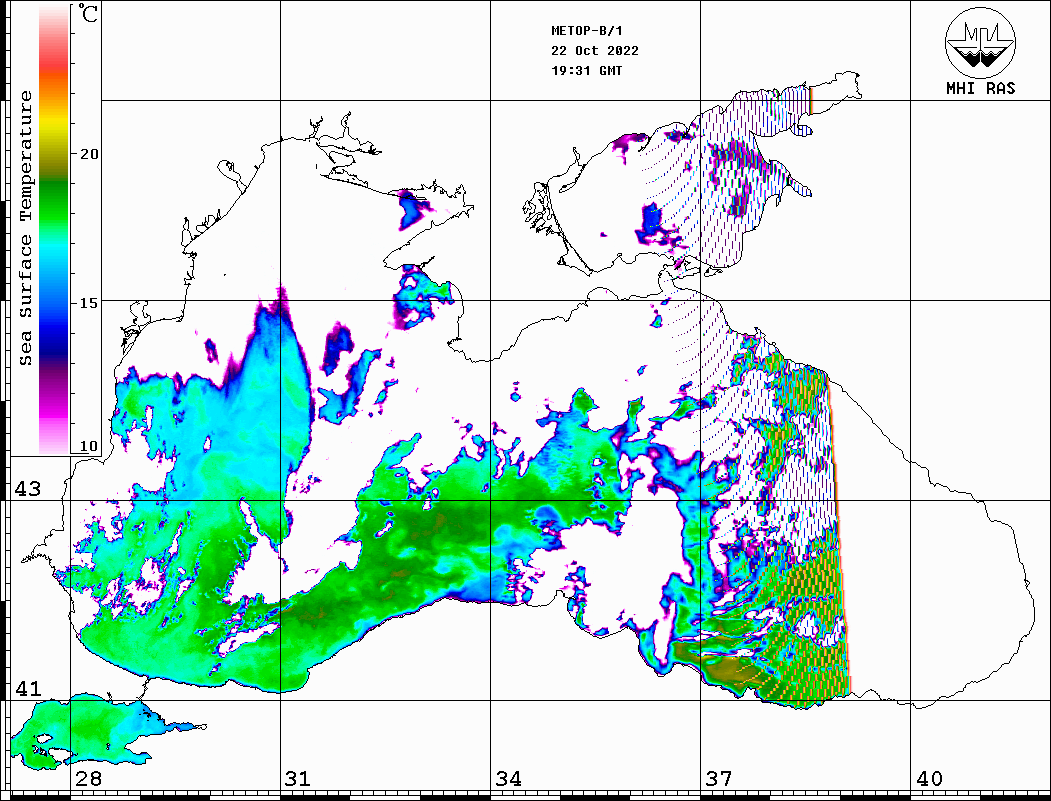
Task: Click the 10 value on the temperature scale
Action: pos(90,446)
